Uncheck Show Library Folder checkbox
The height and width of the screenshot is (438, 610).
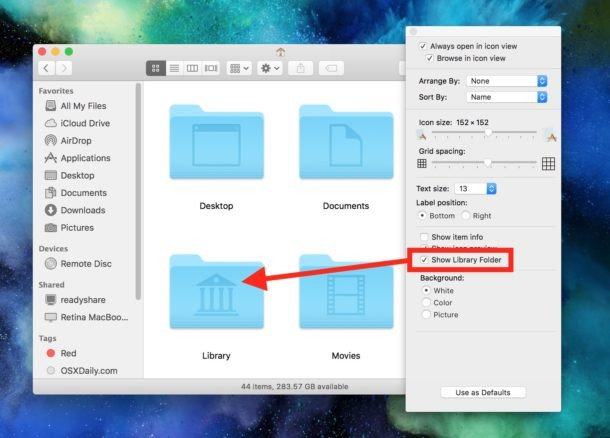pyautogui.click(x=425, y=261)
